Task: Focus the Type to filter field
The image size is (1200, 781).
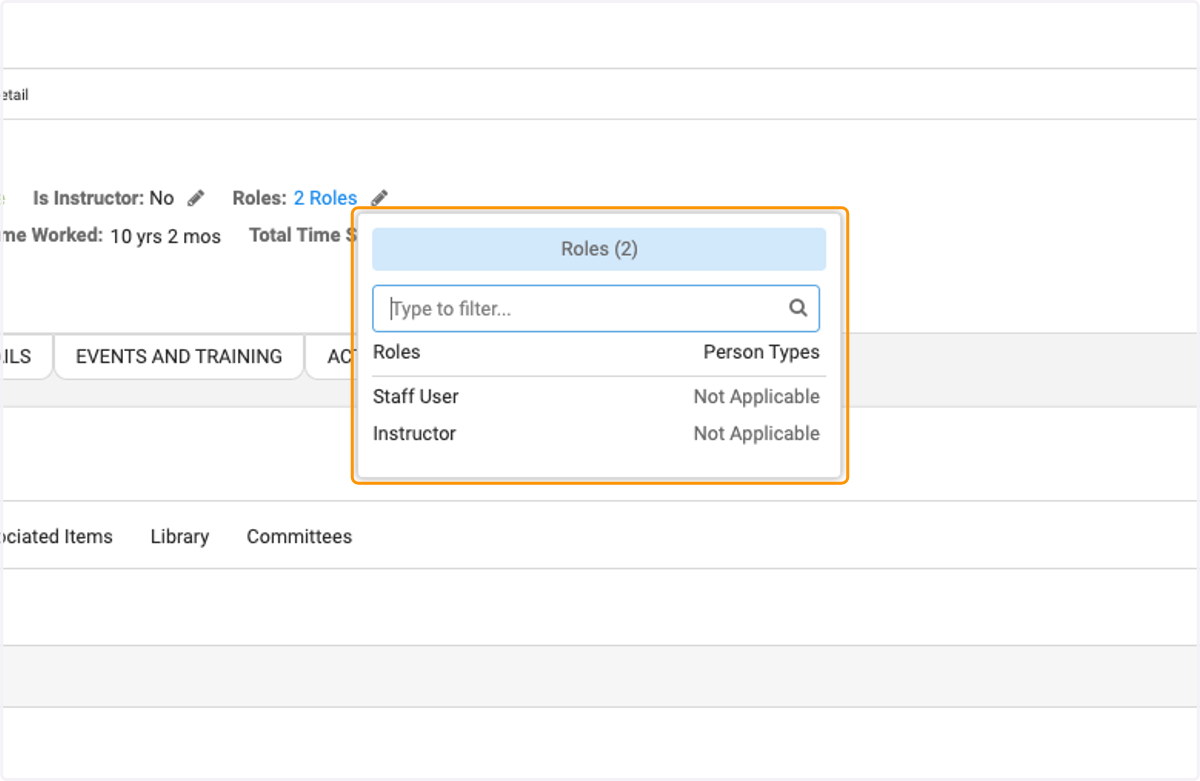Action: (596, 309)
